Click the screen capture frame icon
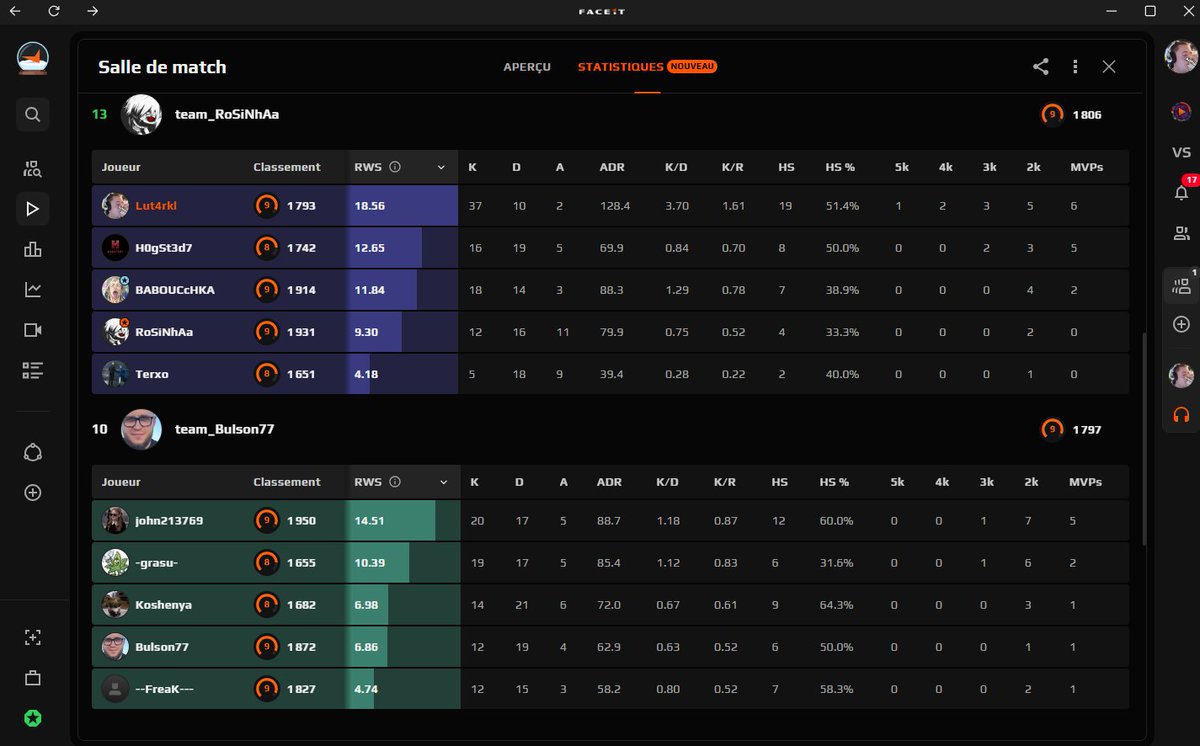Viewport: 1200px width, 746px height. coord(32,637)
